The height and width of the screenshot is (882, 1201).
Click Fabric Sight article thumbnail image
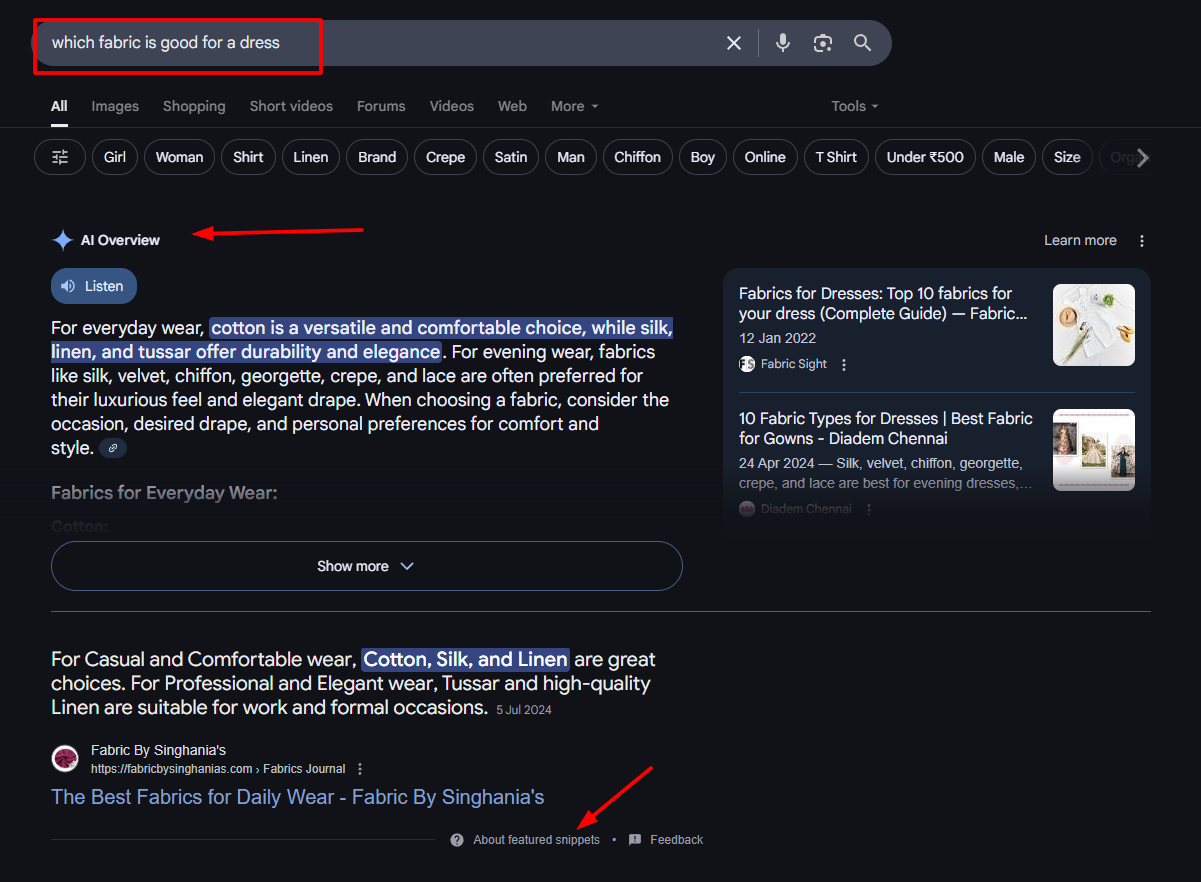(1094, 325)
